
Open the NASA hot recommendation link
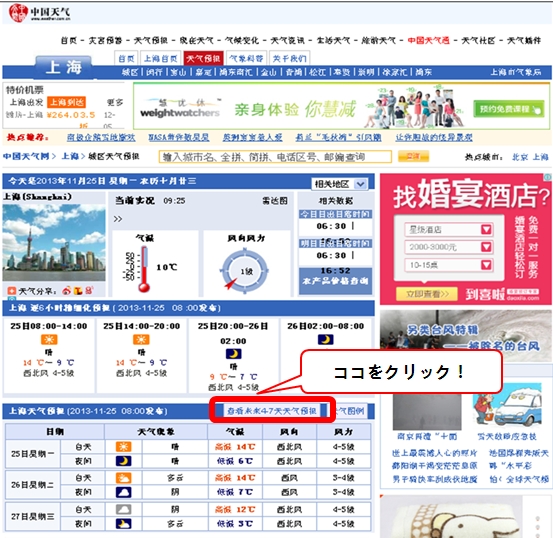coord(178,137)
